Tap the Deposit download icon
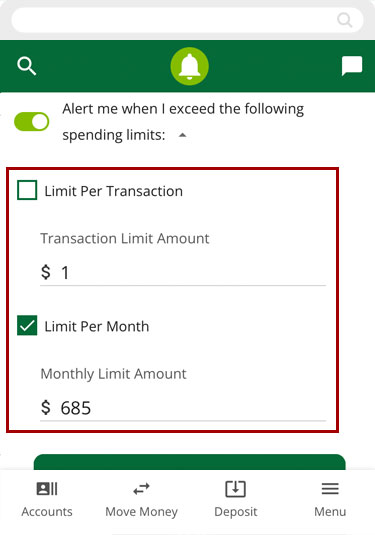 pos(235,489)
